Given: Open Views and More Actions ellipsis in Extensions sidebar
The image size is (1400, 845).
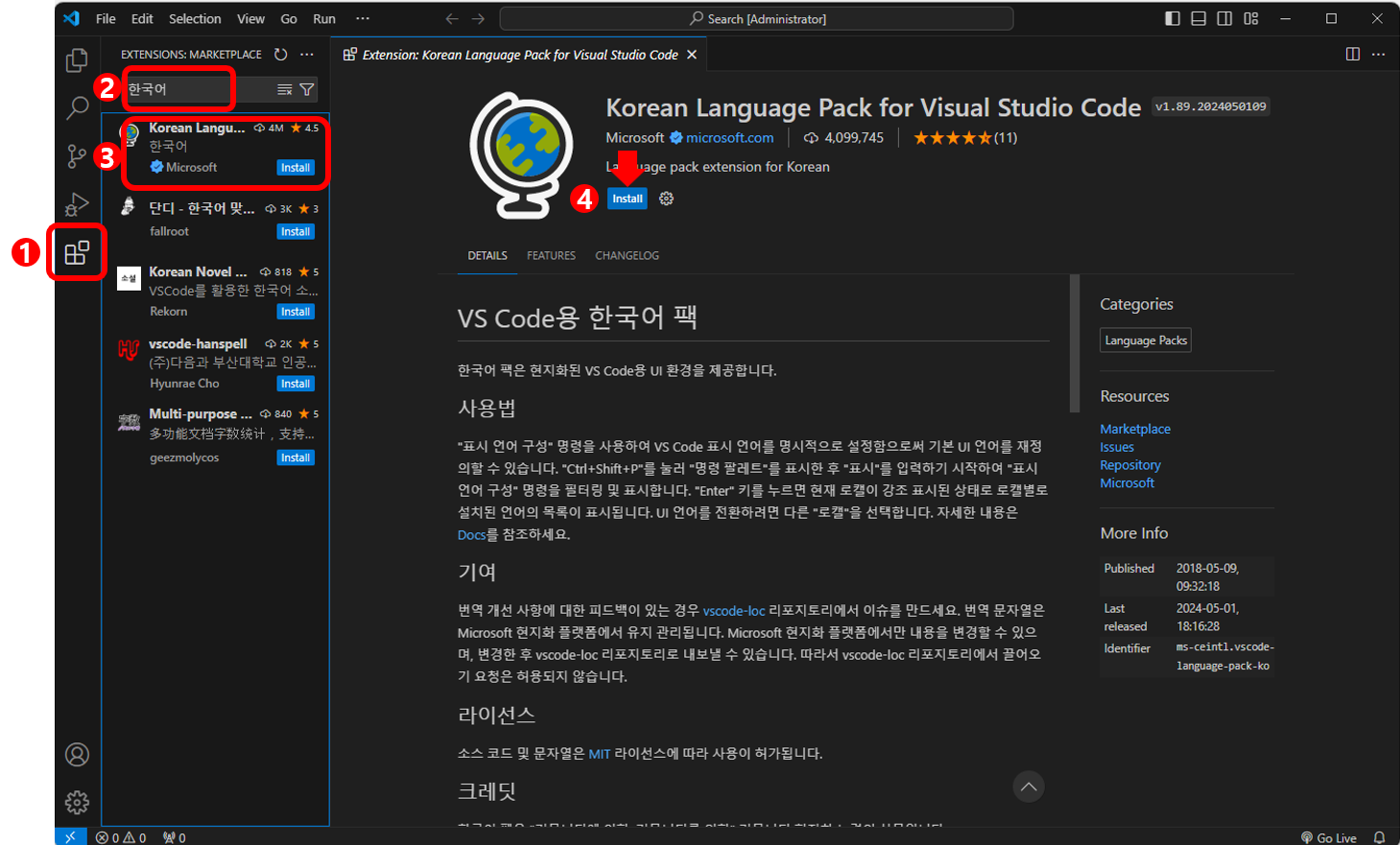Looking at the screenshot, I should pos(307,55).
